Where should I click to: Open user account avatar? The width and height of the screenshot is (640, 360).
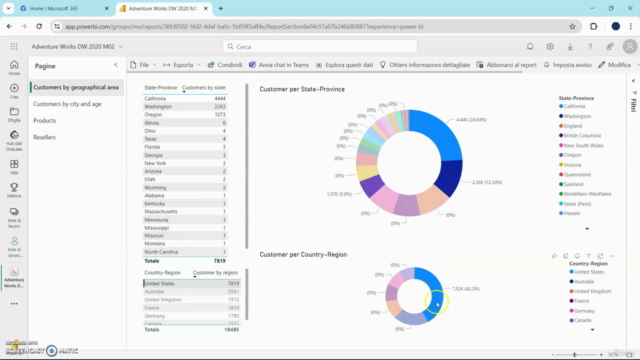coord(630,47)
